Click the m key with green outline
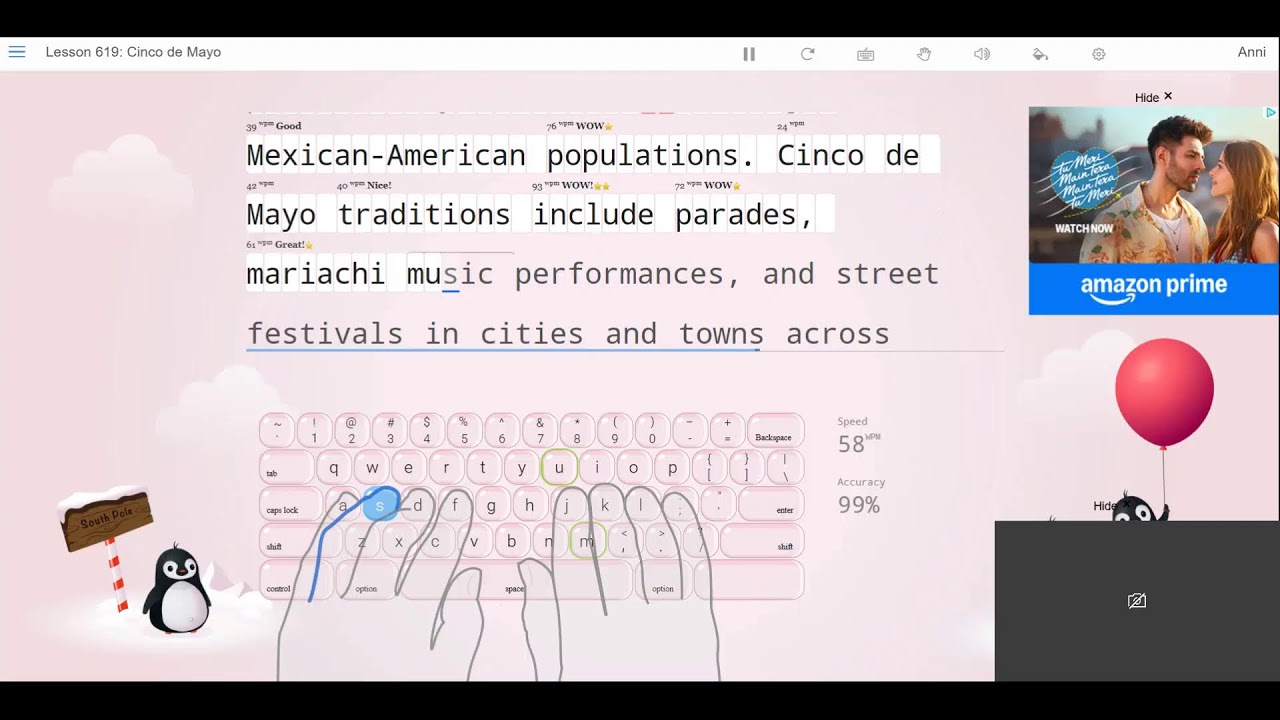Screen dimensions: 1280x720 point(587,542)
